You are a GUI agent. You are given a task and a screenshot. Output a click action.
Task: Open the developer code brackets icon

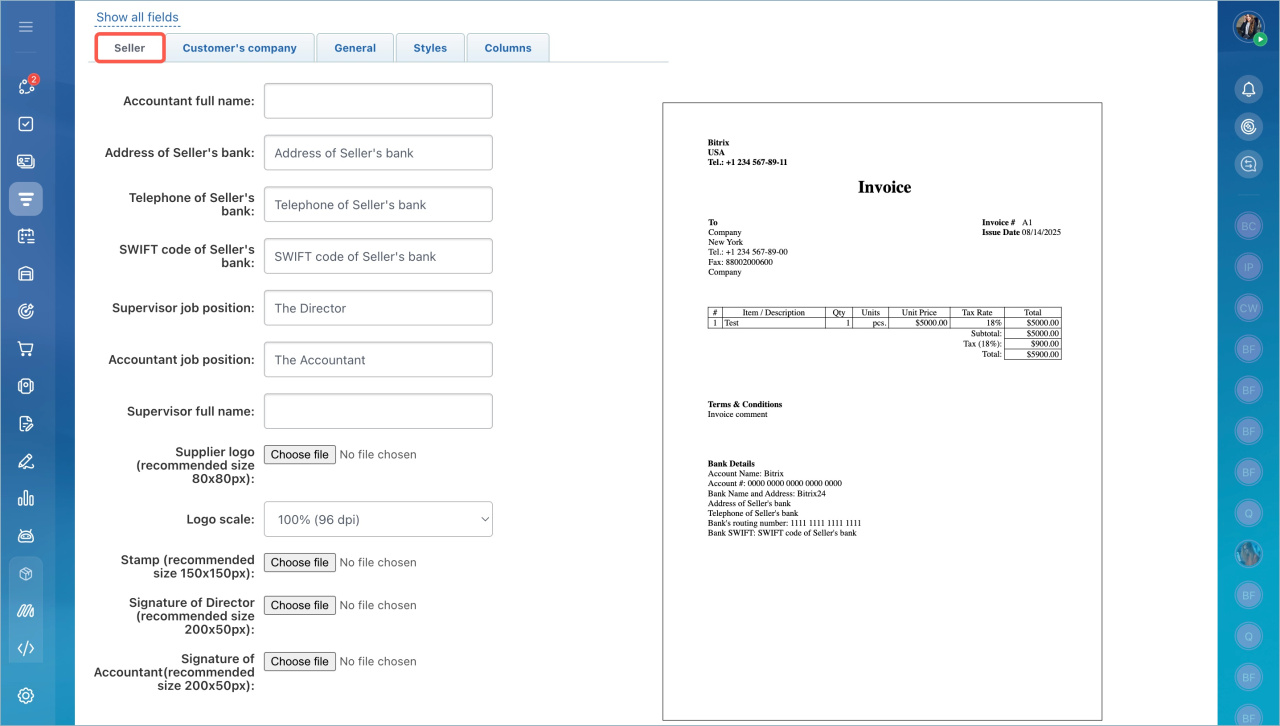pyautogui.click(x=26, y=648)
